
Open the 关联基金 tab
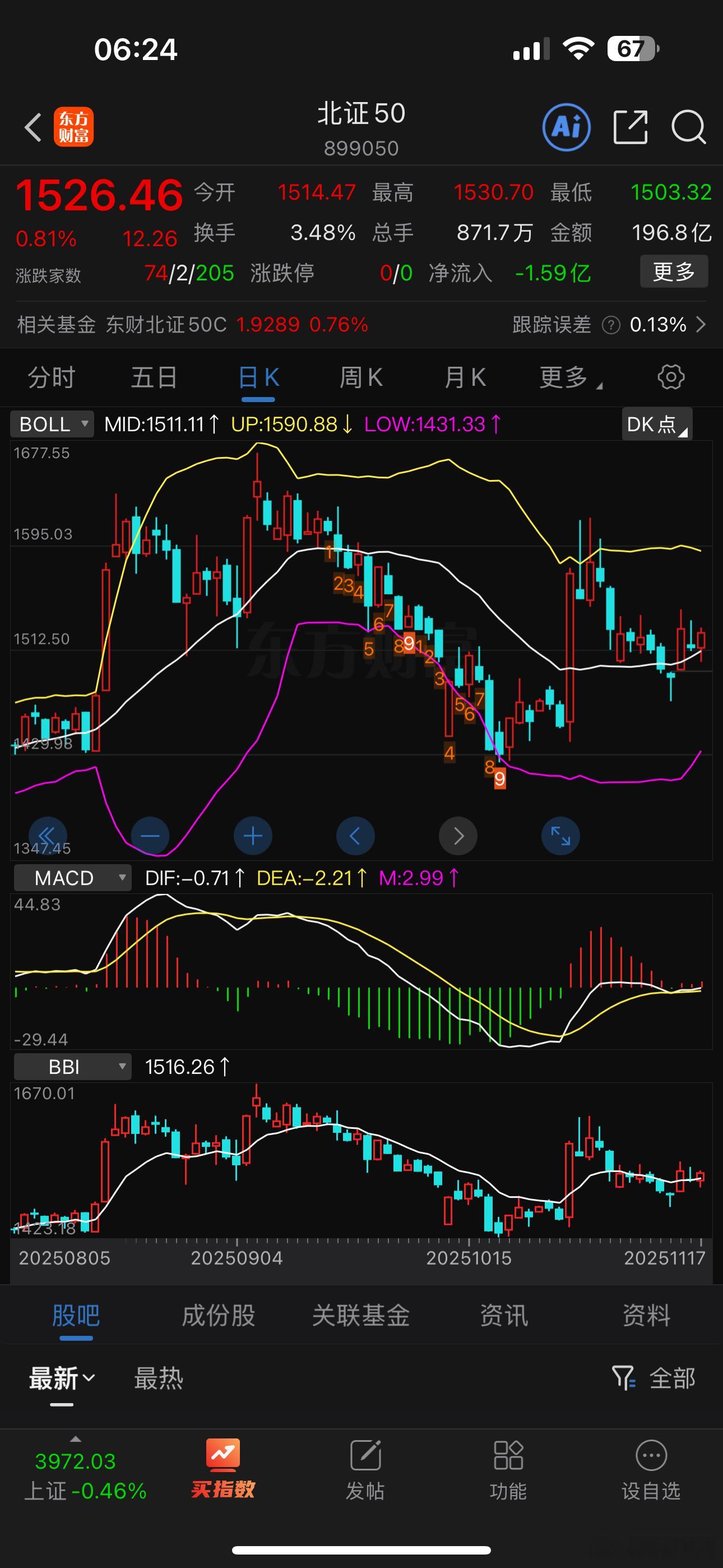coord(361,1316)
